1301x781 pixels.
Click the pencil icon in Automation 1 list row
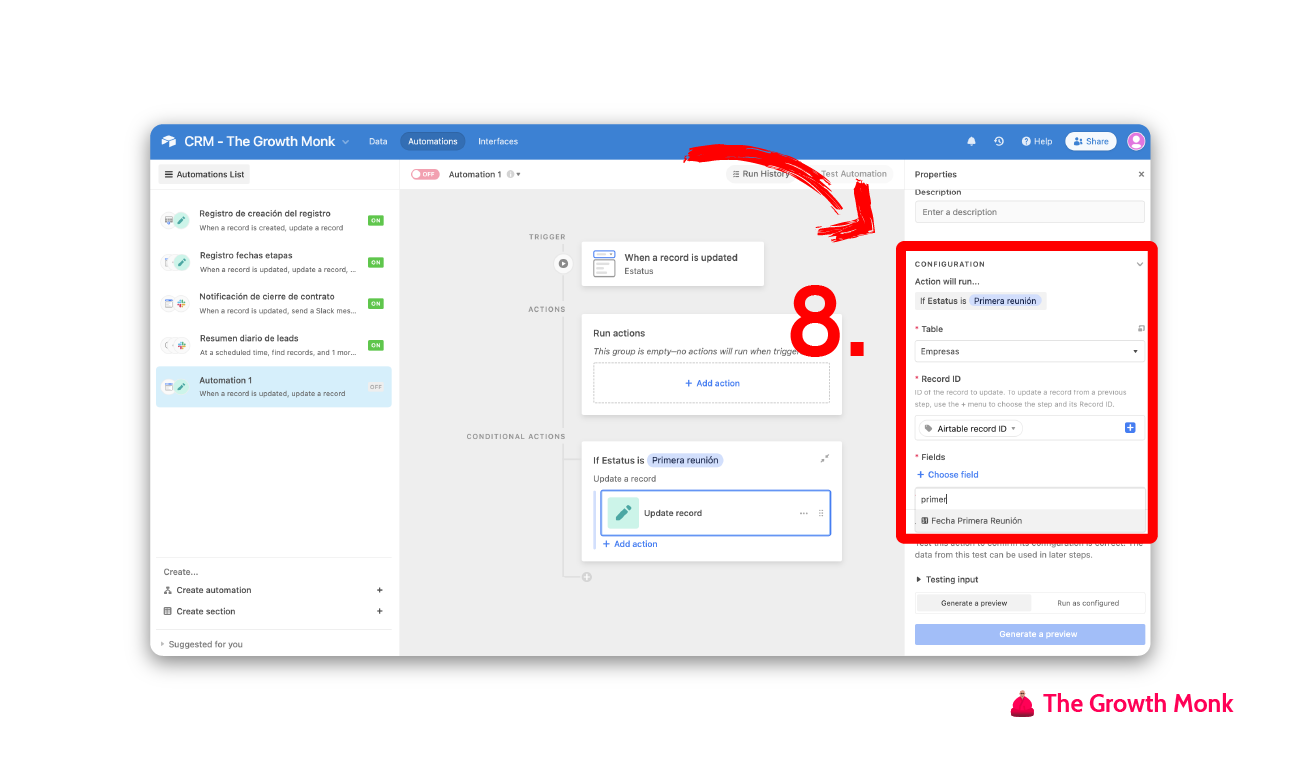tap(182, 387)
